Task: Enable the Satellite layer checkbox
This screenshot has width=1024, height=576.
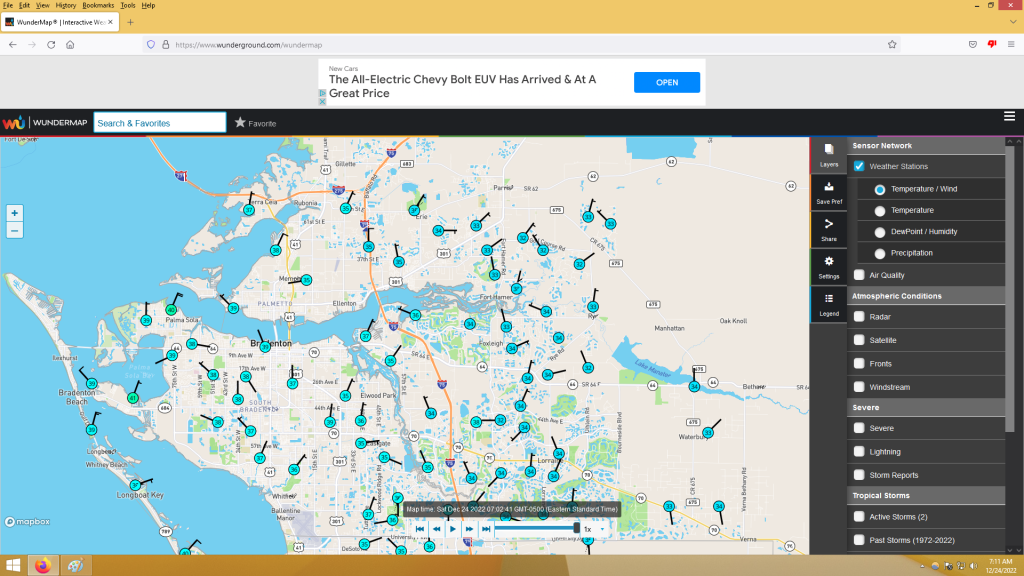Action: 859,340
